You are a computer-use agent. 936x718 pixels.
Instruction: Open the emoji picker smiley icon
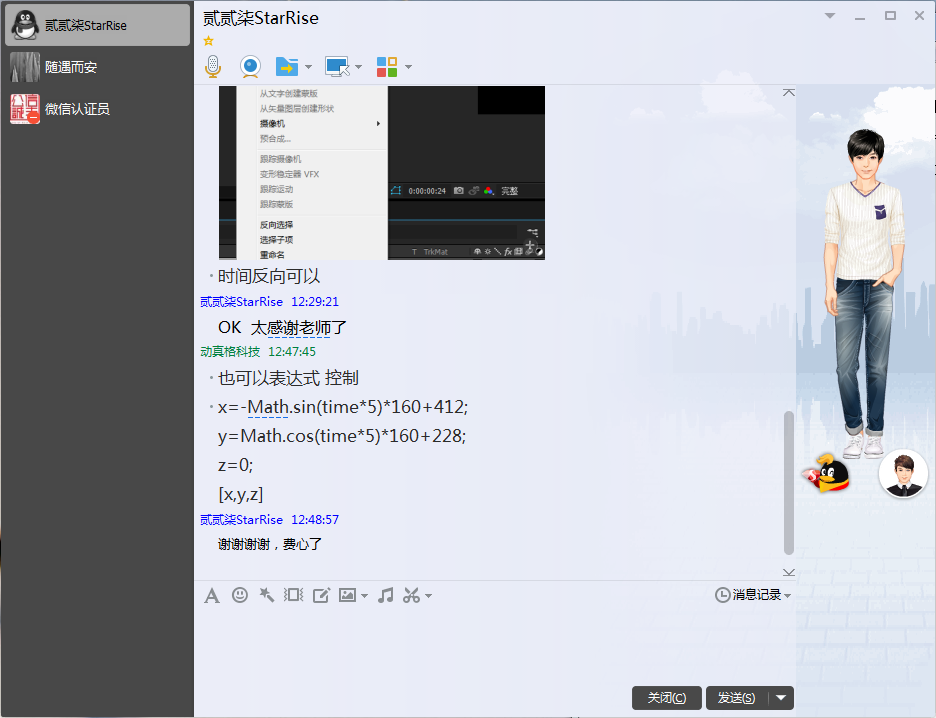[240, 595]
